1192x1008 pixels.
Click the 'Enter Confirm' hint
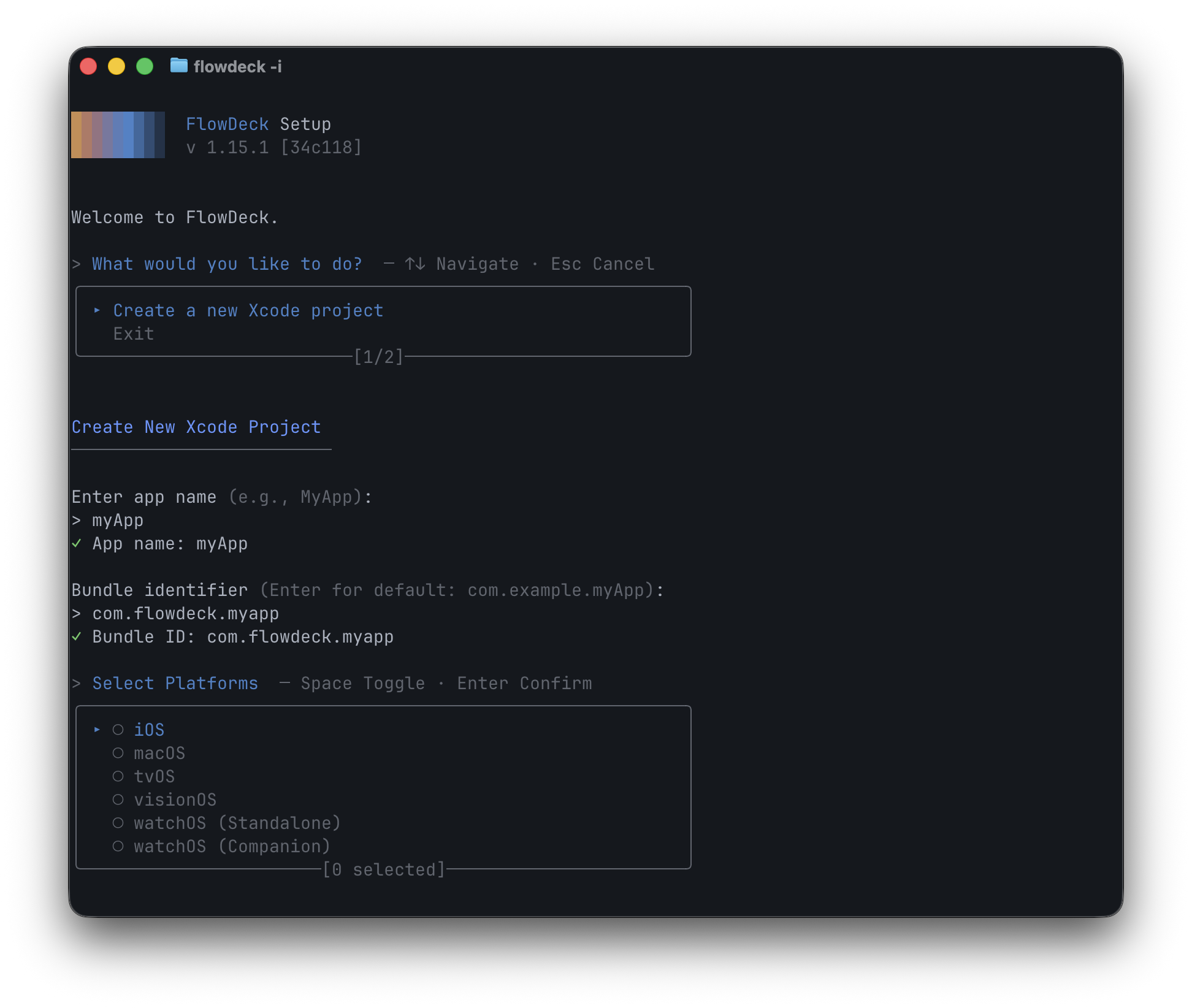pyautogui.click(x=525, y=684)
